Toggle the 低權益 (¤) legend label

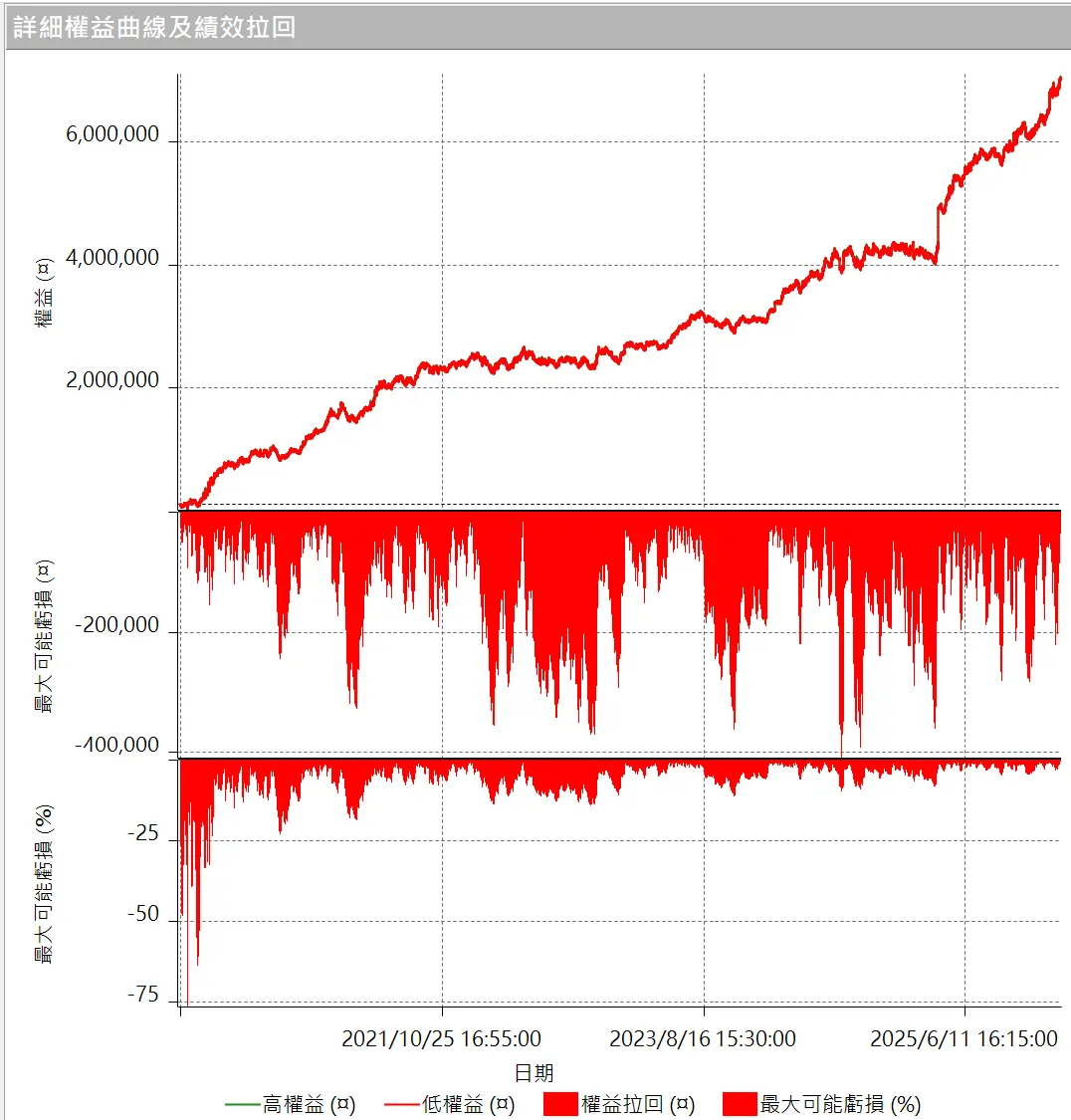(468, 1104)
